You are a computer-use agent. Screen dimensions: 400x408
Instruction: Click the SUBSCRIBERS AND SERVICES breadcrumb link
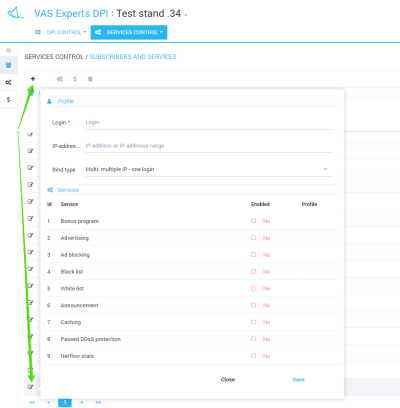[x=133, y=57]
